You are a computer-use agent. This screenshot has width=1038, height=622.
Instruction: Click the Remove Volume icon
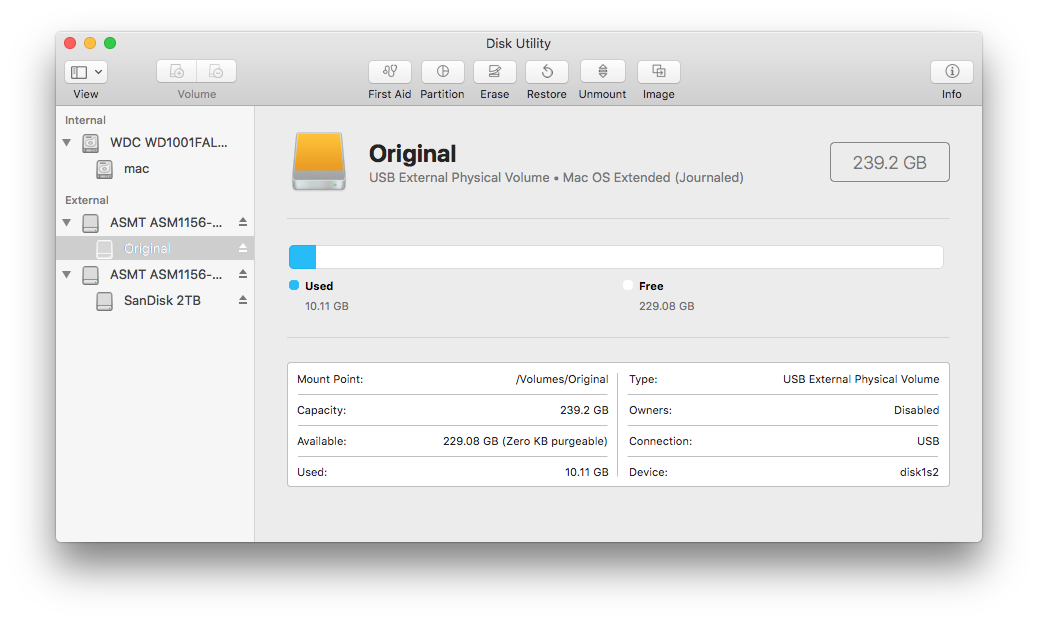[216, 71]
